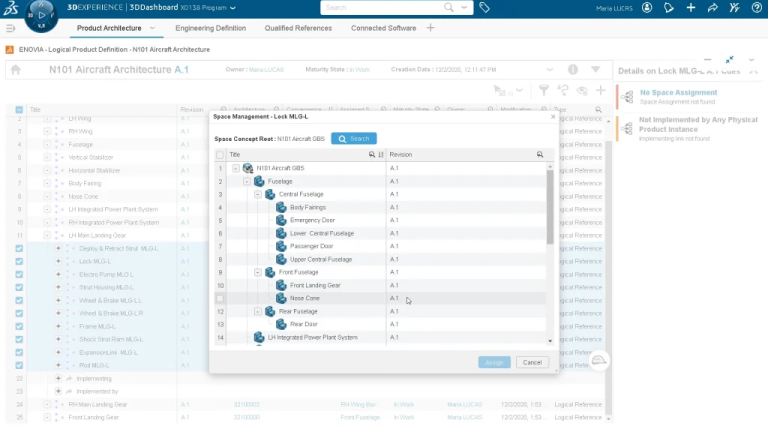Click search icon in dialog Revision column

[x=540, y=155]
